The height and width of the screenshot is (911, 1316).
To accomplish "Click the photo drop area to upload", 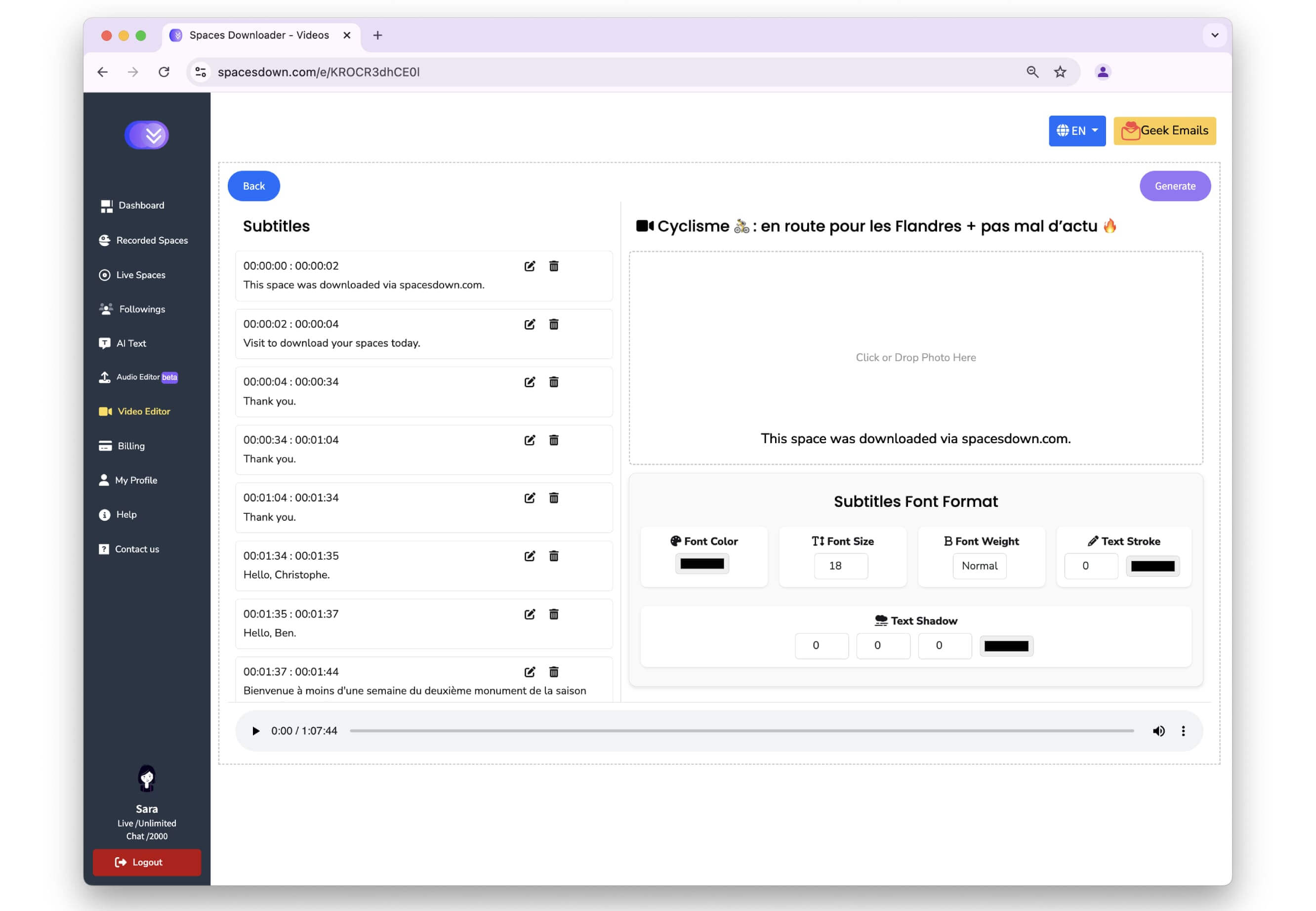I will click(915, 357).
